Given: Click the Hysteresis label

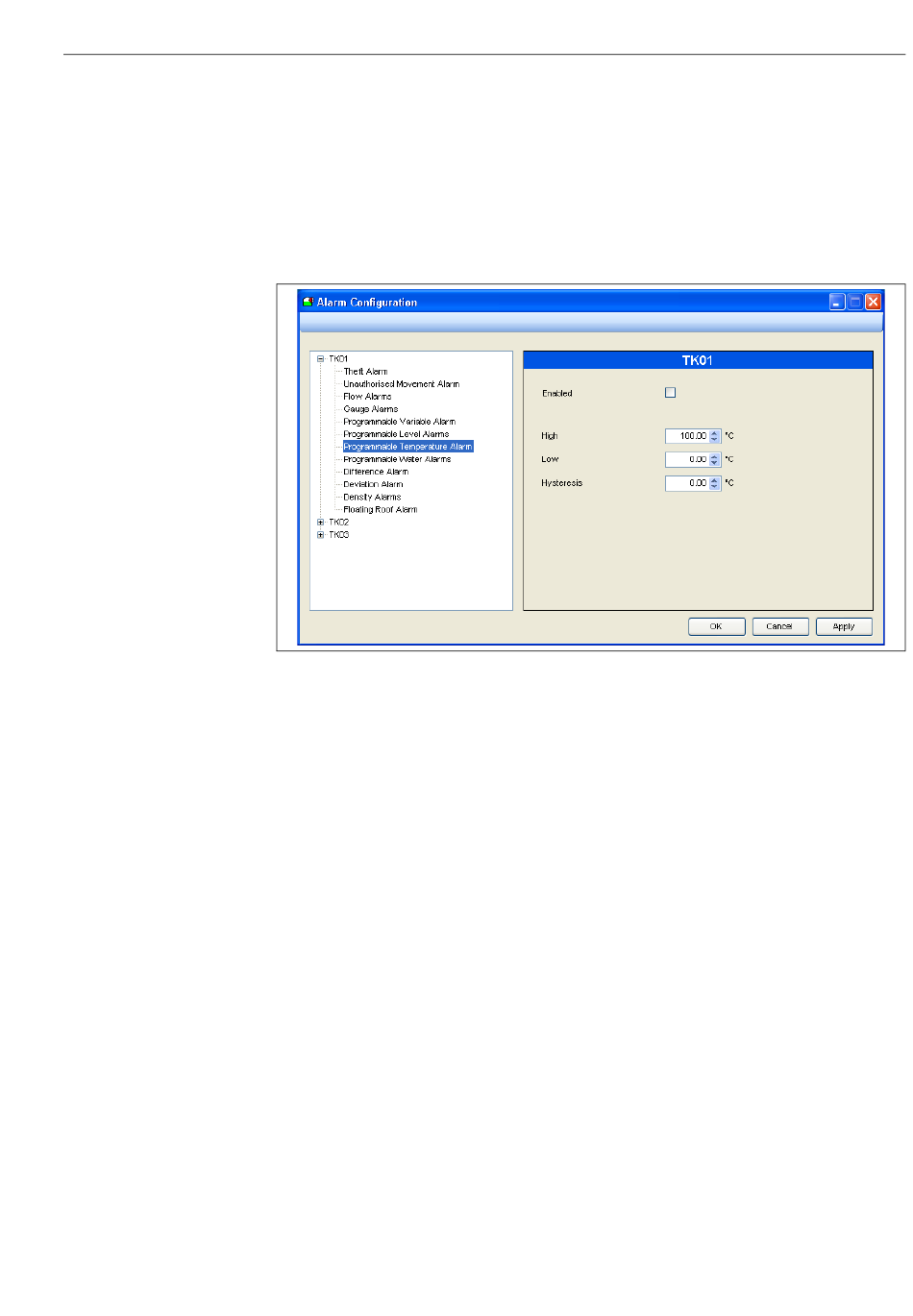Looking at the screenshot, I should point(562,483).
